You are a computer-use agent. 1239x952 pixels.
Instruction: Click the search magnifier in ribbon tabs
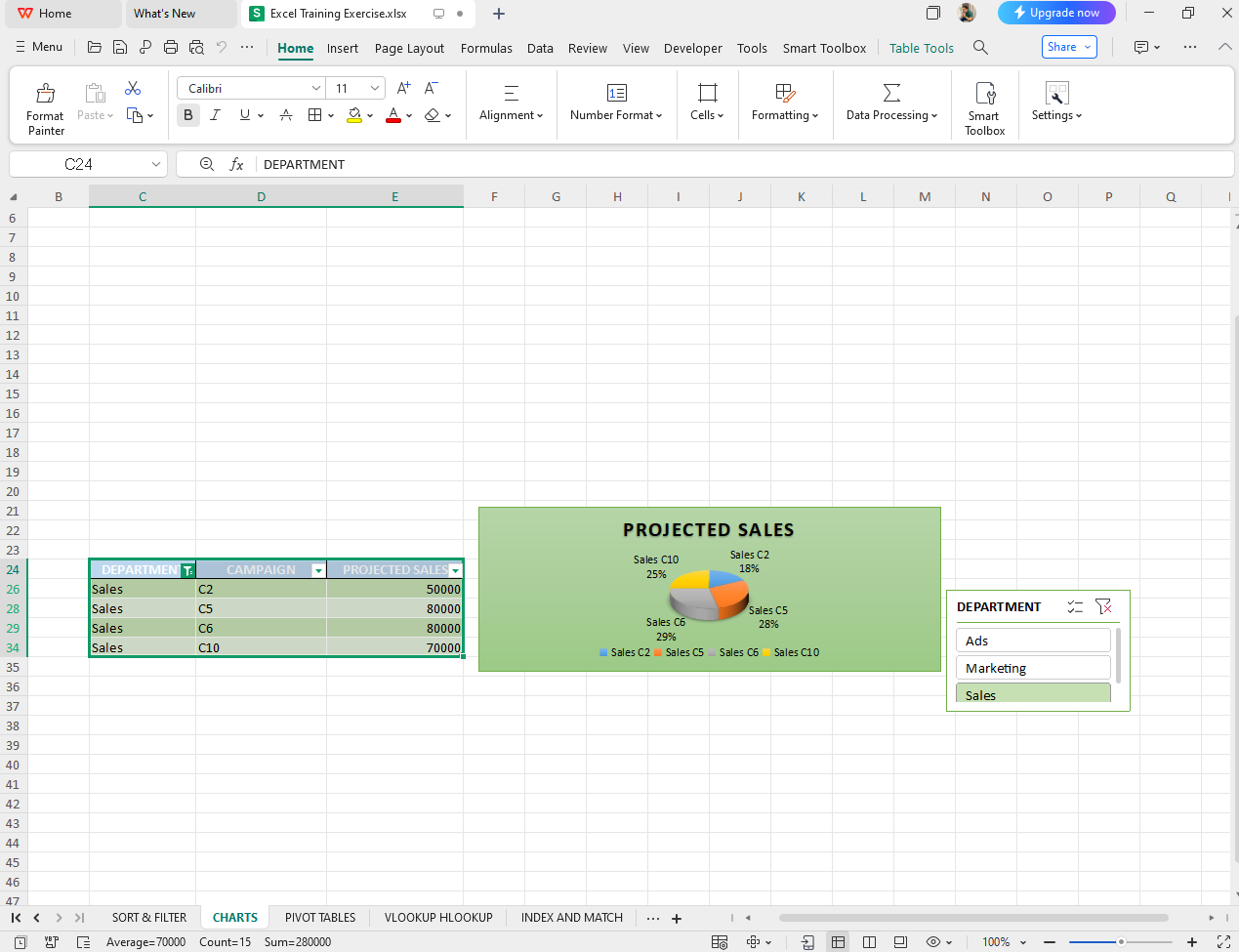(x=981, y=47)
